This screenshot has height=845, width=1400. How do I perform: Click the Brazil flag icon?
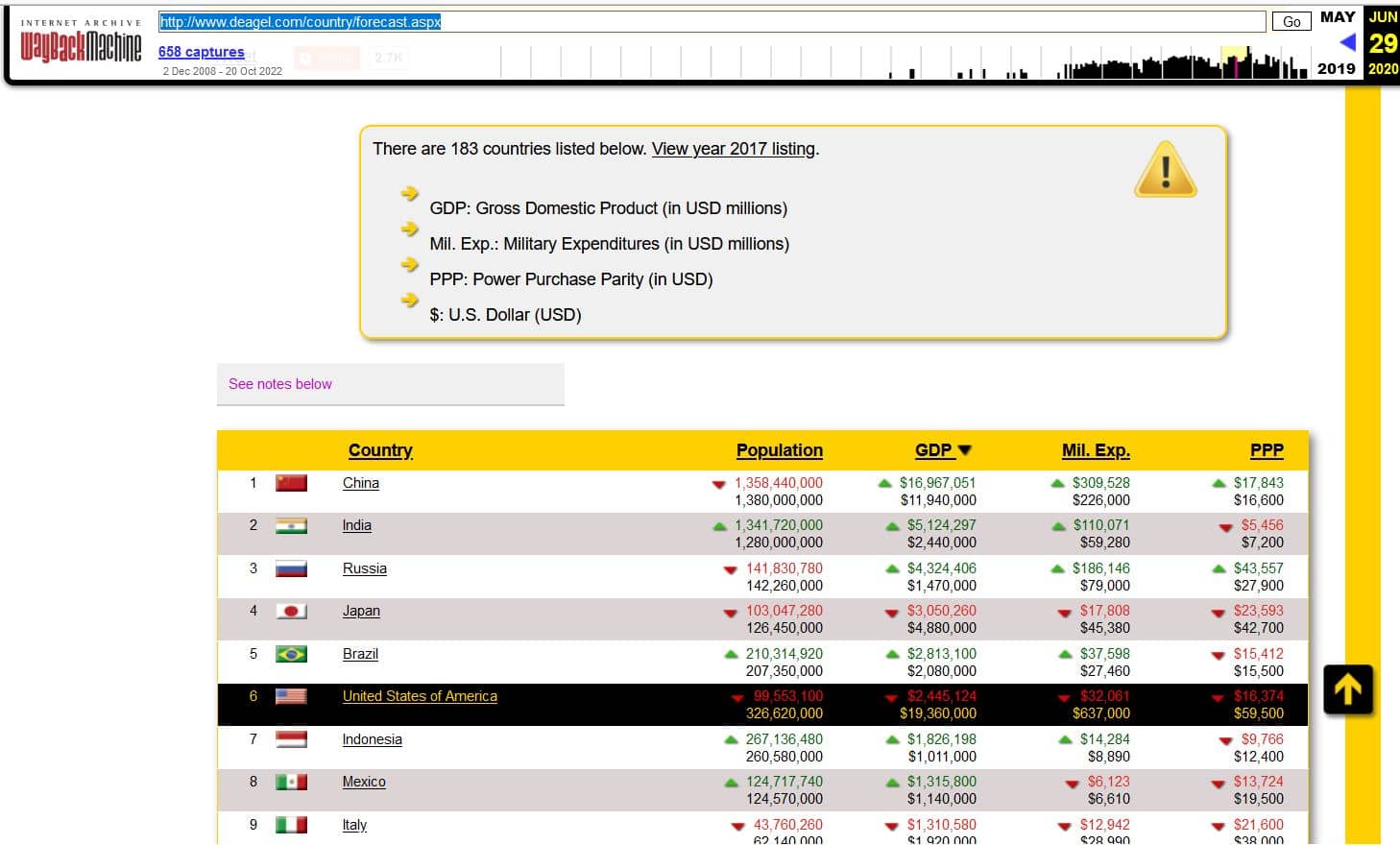291,654
